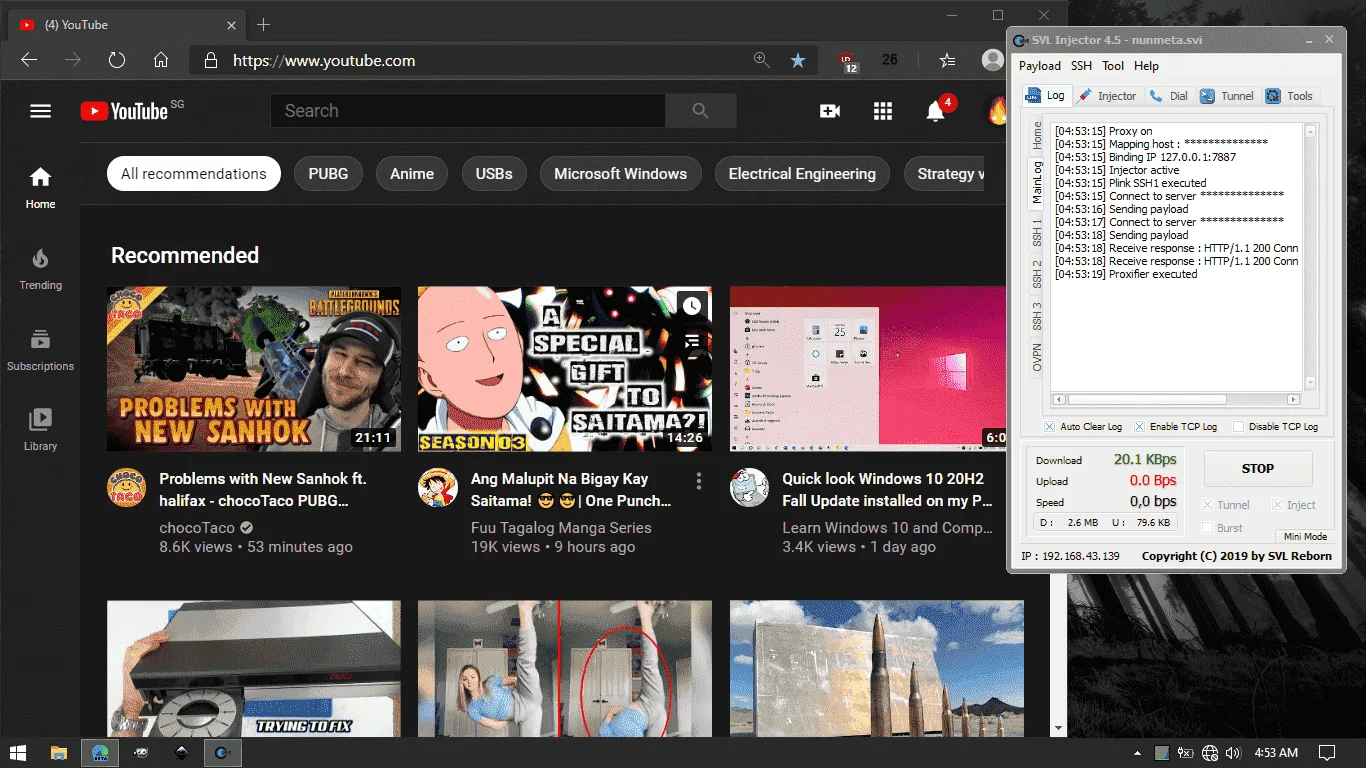Open Windows Start menu
1366x768 pixels.
coord(18,752)
